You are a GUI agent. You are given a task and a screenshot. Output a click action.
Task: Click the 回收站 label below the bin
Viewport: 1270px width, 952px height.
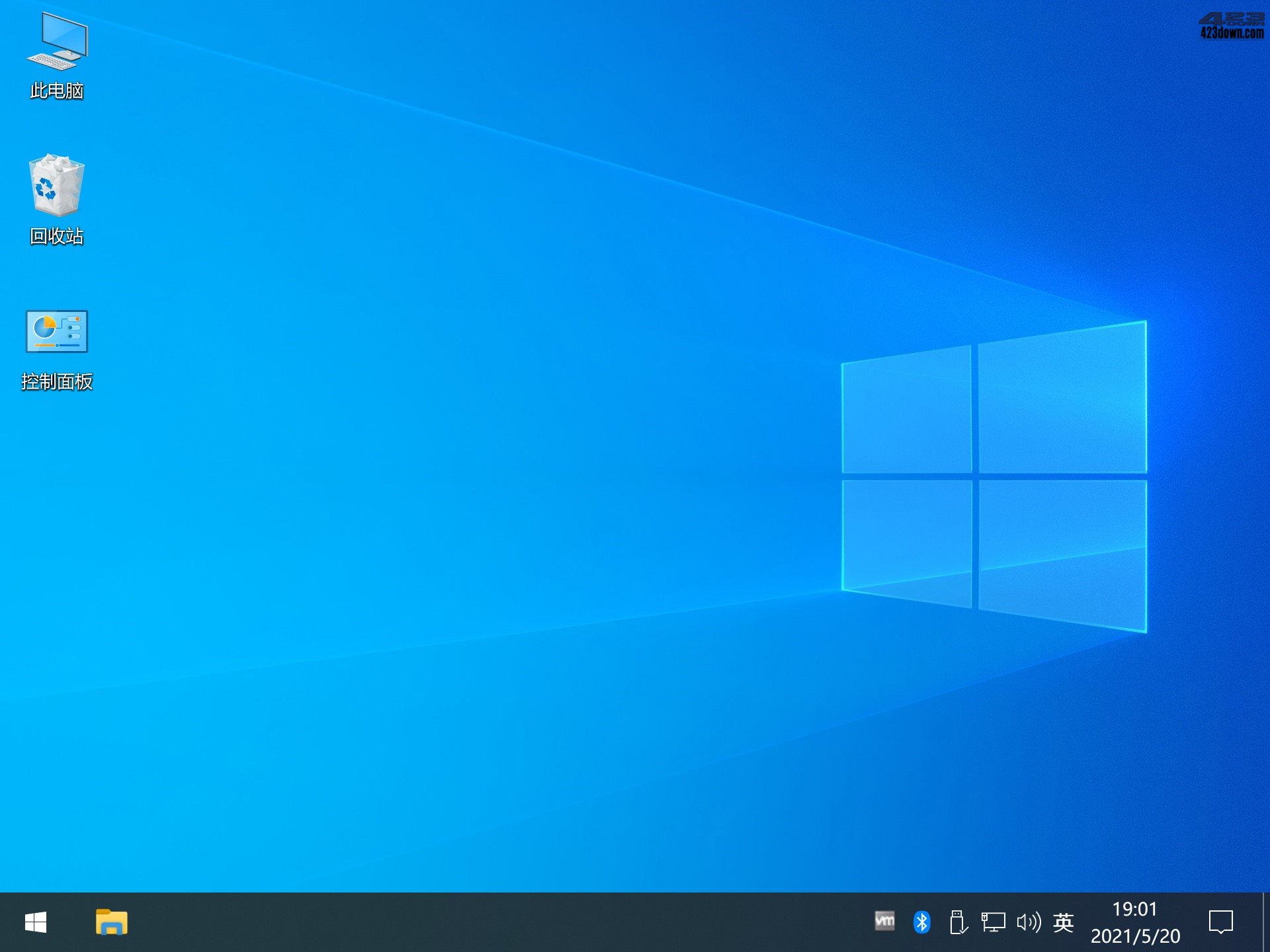coord(57,235)
